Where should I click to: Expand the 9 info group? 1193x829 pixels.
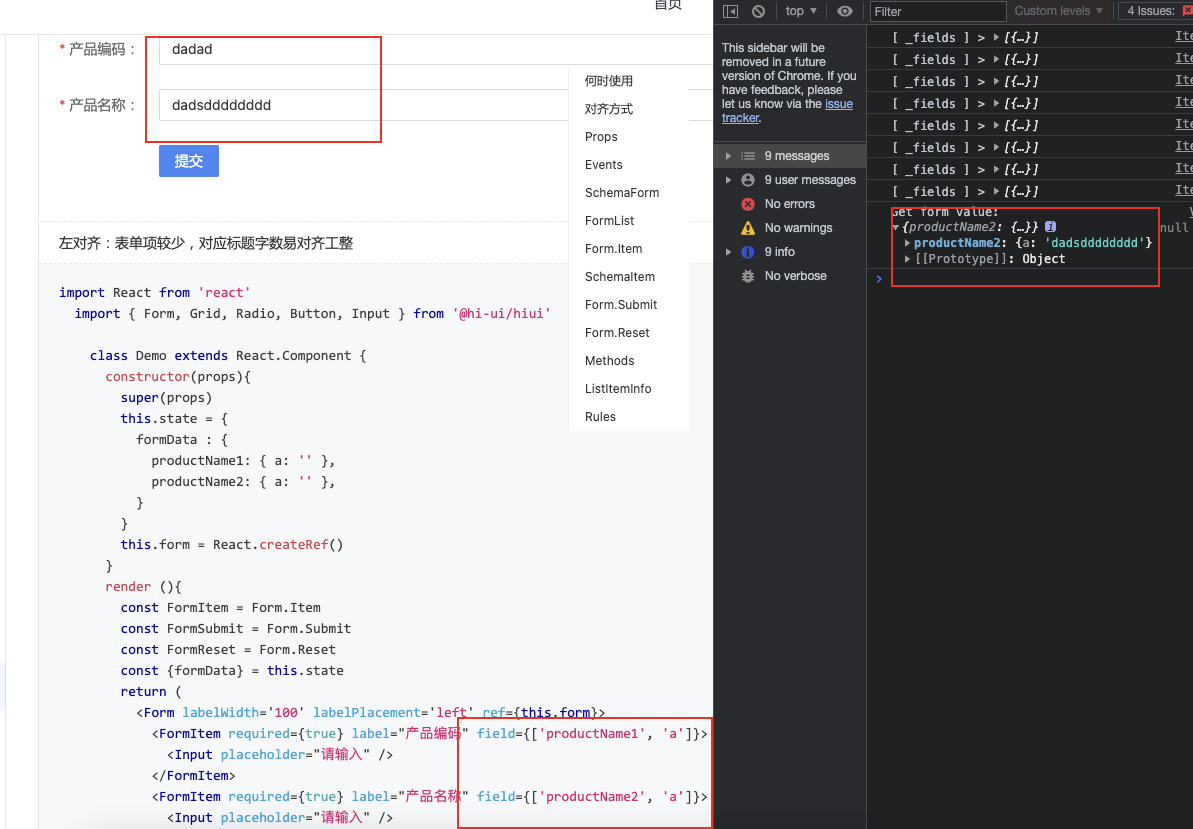tap(728, 251)
